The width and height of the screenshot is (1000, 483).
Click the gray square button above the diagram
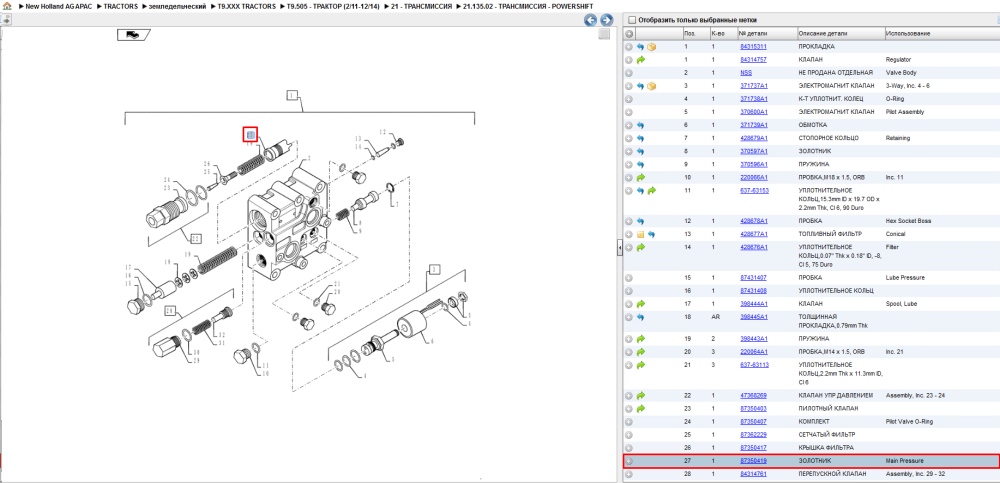pyautogui.click(x=604, y=35)
